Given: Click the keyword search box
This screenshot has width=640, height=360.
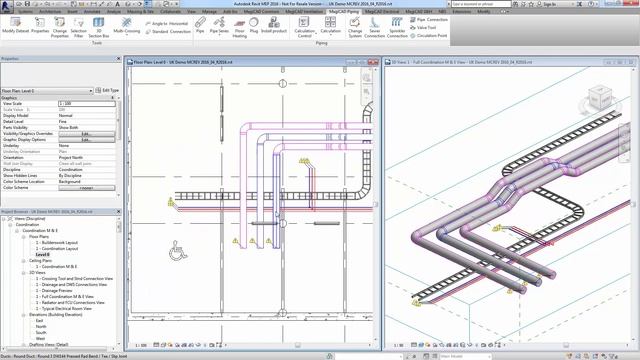Looking at the screenshot, I should coord(481,4).
